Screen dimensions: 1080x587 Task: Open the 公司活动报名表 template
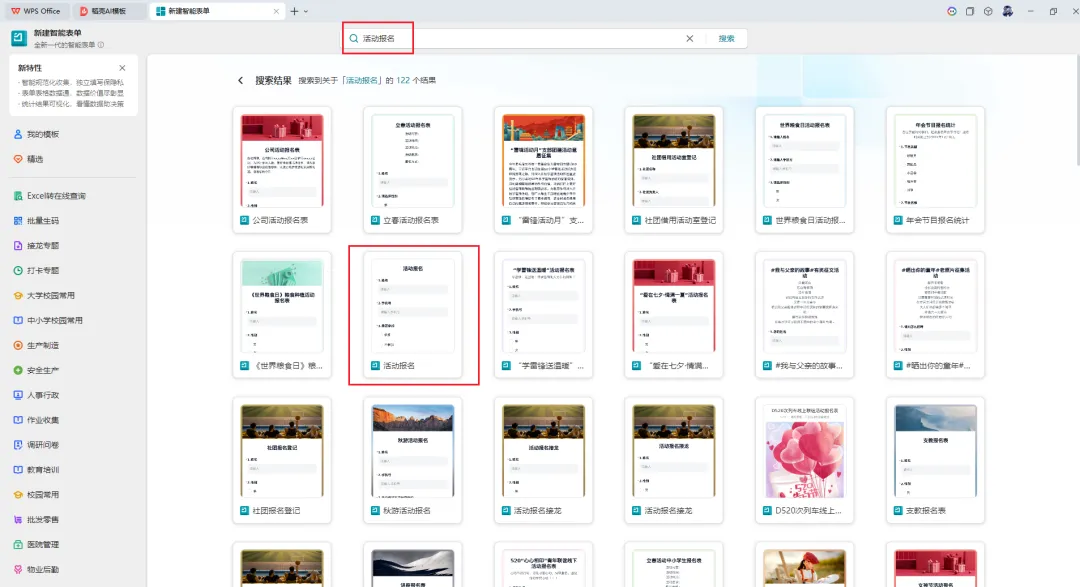282,169
